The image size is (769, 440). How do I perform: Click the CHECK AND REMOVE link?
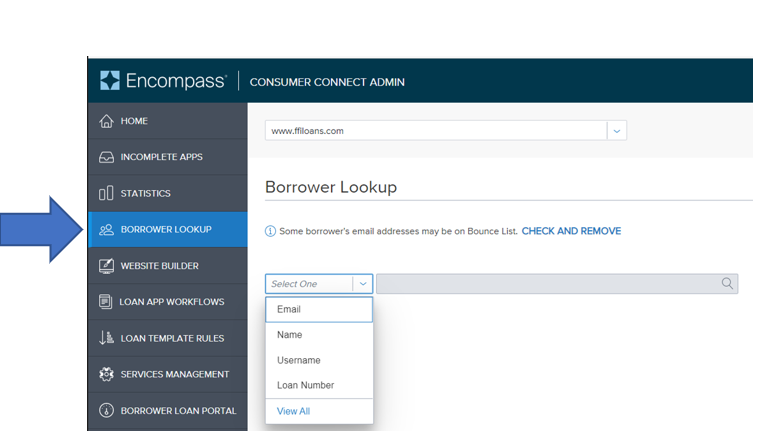(571, 231)
